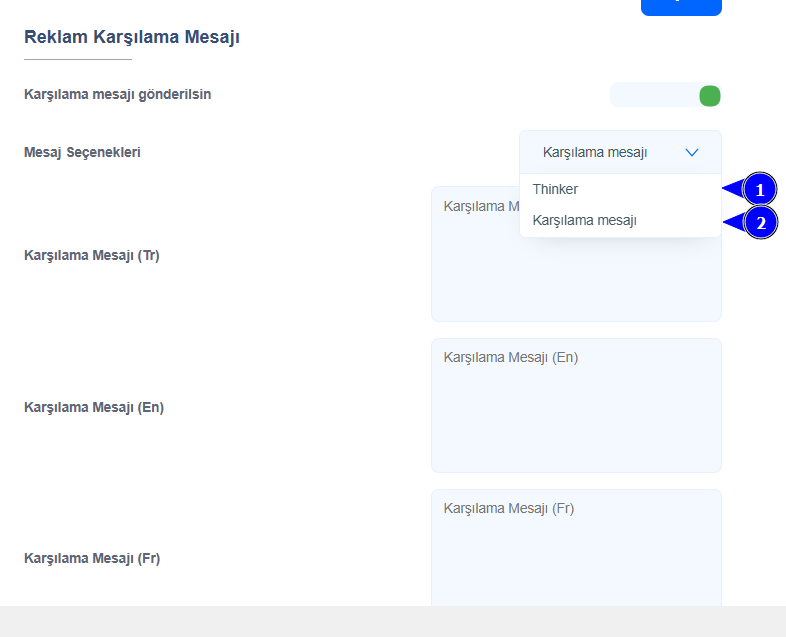Click the Karşılama mesajı gönderilsin label

(x=117, y=95)
